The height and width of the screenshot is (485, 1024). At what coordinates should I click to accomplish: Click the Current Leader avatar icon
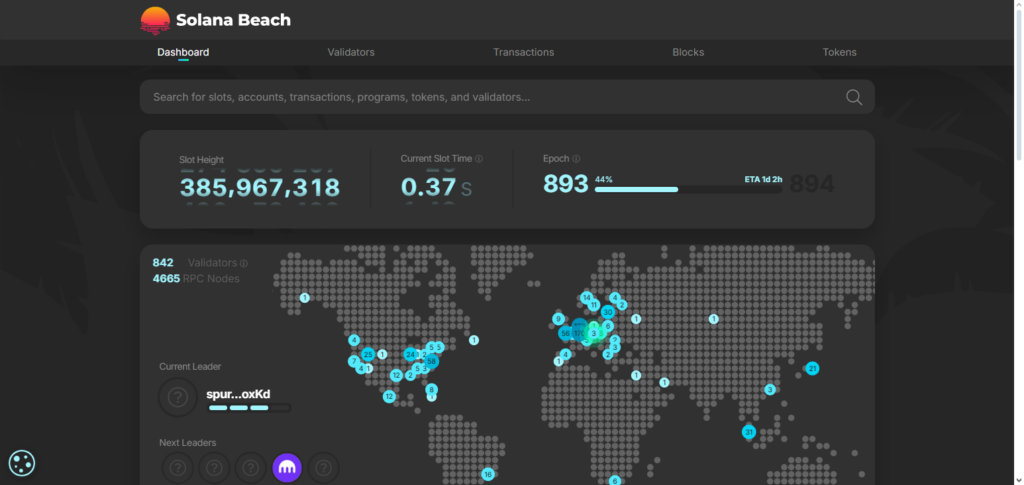click(x=178, y=397)
